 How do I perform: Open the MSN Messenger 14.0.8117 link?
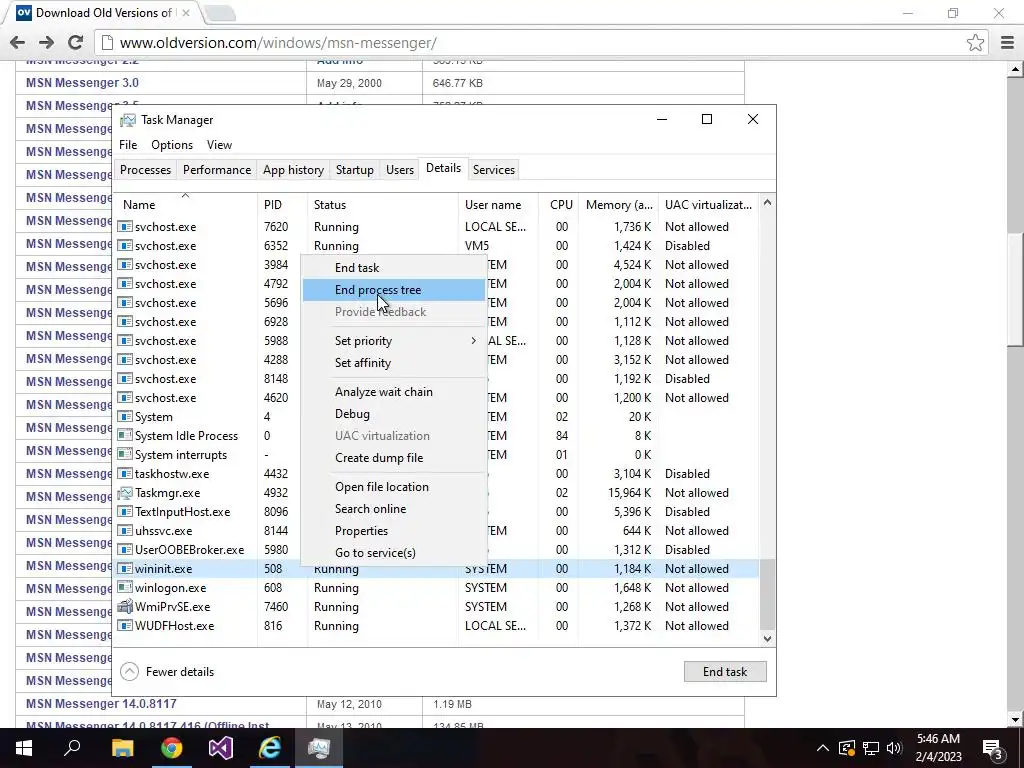101,704
